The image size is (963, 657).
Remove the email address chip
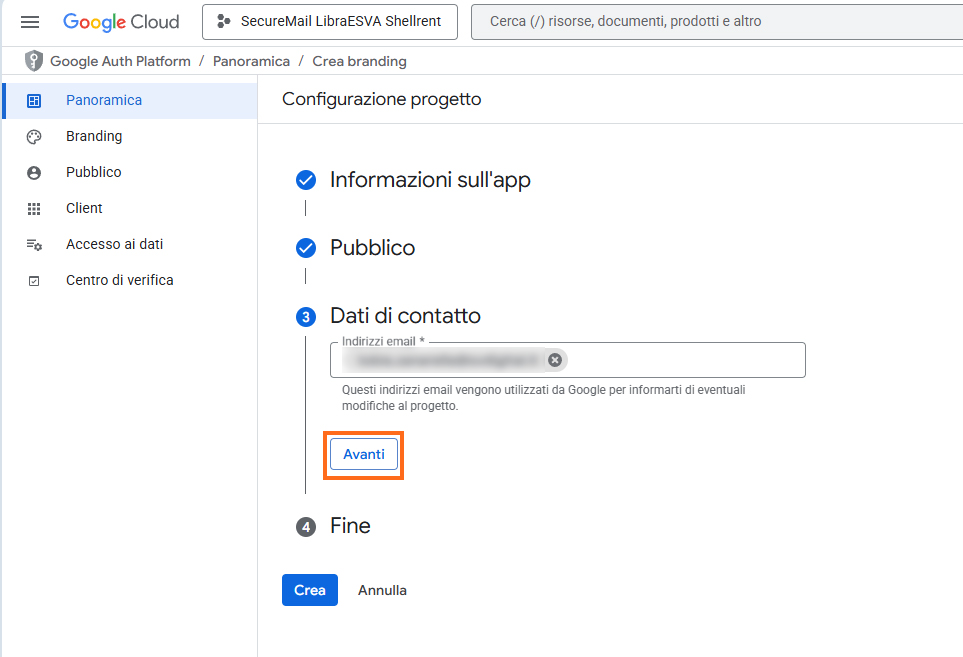[555, 360]
